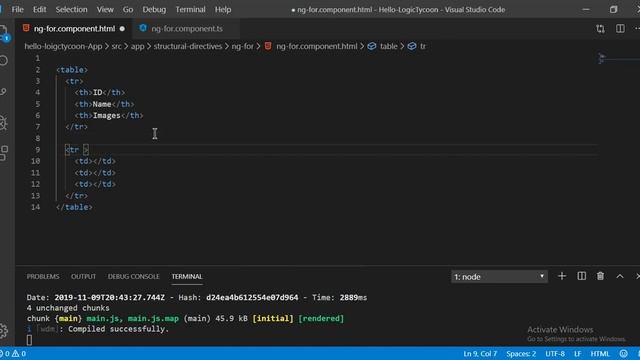The image size is (640, 360).
Task: Change end of line sequence LF
Action: (x=578, y=353)
